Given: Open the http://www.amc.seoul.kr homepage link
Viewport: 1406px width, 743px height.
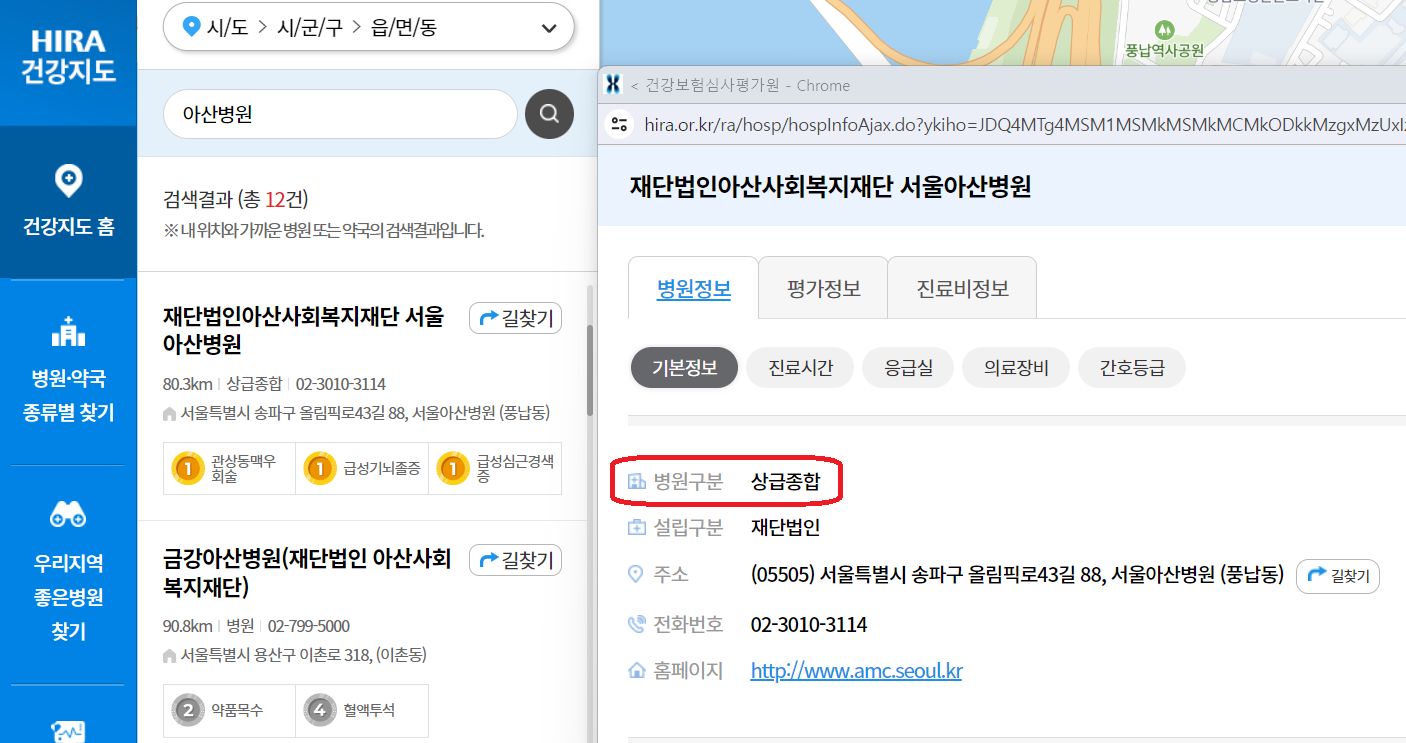Looking at the screenshot, I should click(x=856, y=671).
